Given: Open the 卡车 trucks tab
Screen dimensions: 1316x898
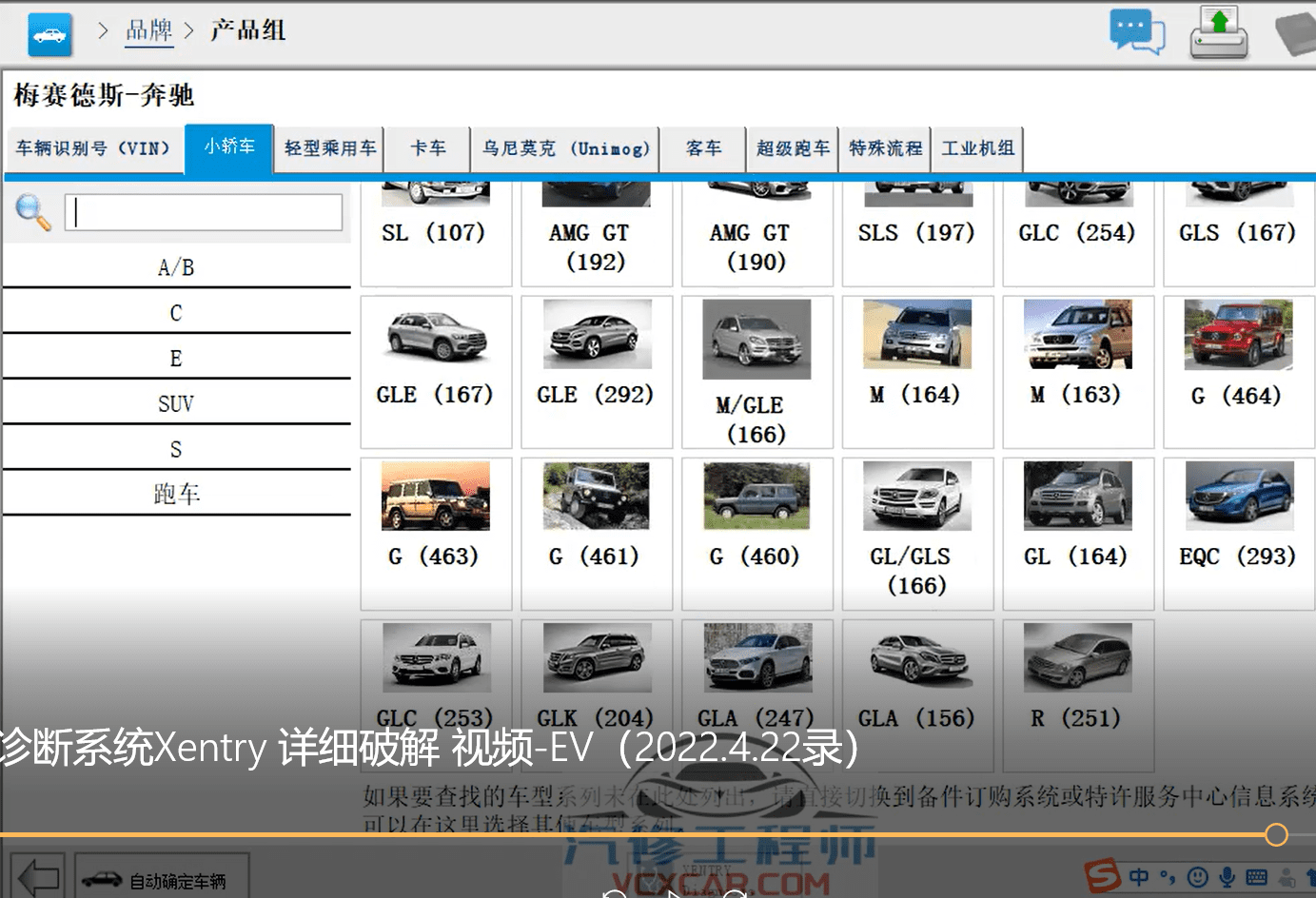Looking at the screenshot, I should point(426,149).
